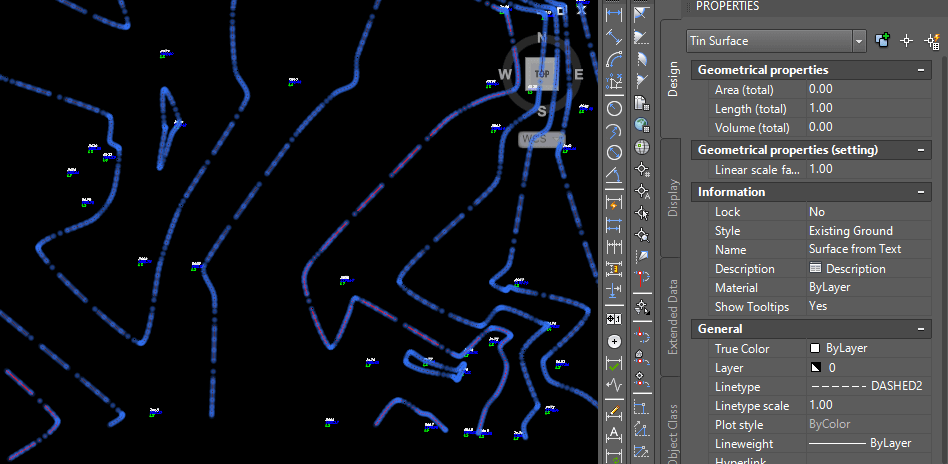The image size is (948, 464).
Task: Click the Side Shot transparent command
Action: [x=641, y=257]
